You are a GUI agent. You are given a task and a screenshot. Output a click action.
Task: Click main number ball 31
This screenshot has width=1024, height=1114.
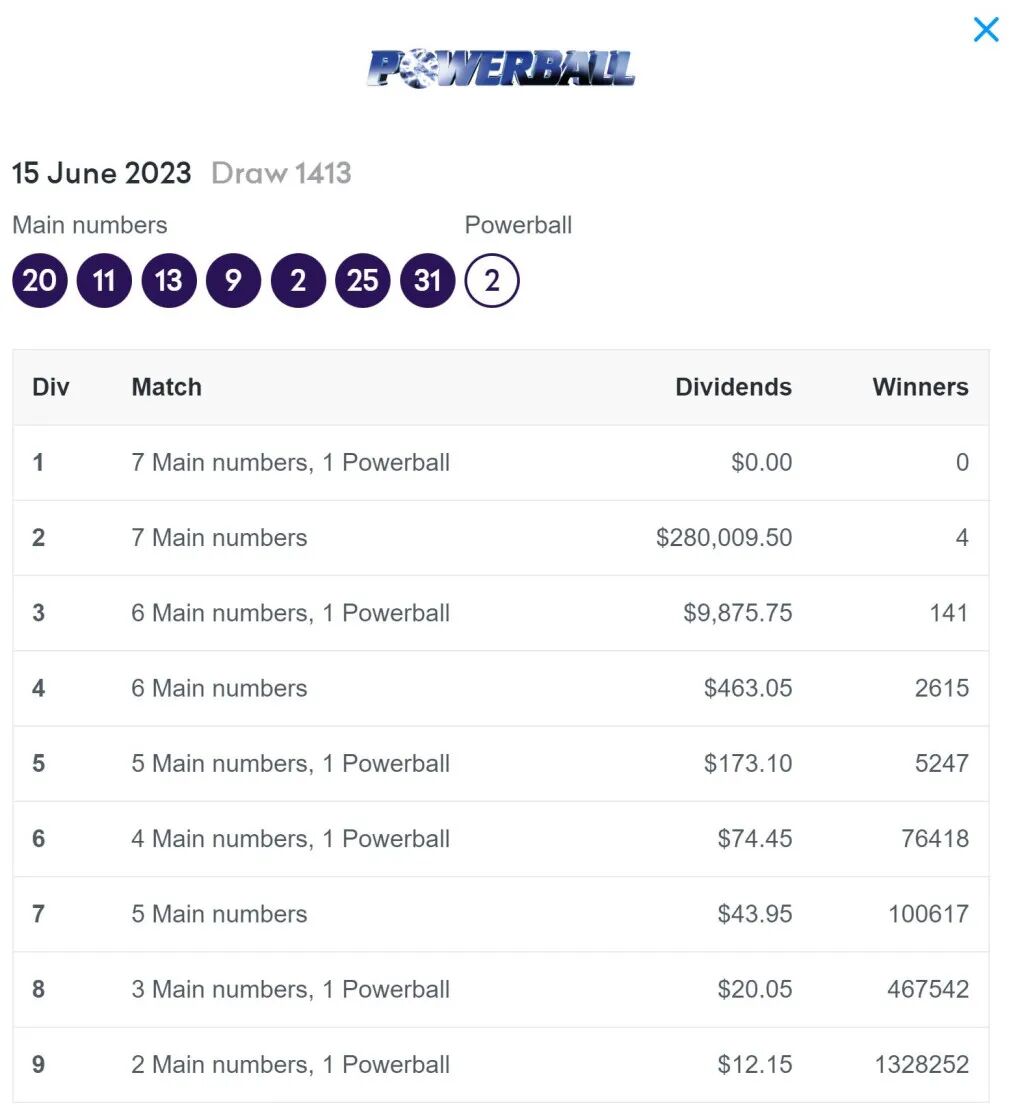(x=427, y=280)
